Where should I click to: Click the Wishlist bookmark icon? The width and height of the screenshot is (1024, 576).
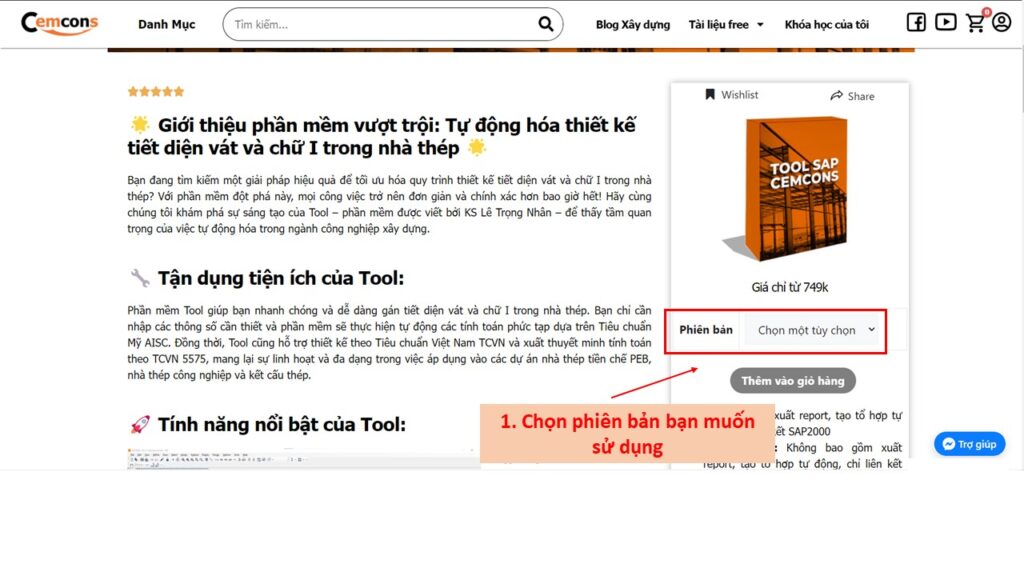[710, 95]
